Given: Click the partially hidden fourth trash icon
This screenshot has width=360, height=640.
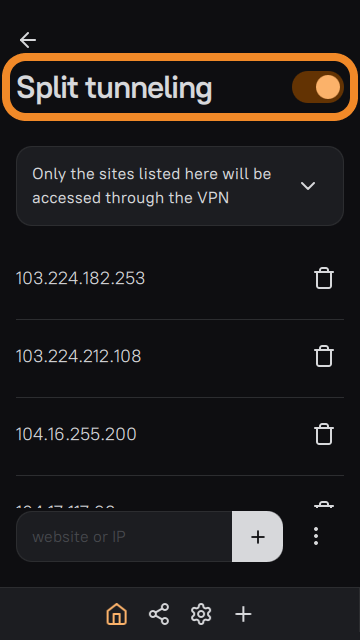Looking at the screenshot, I should click(x=324, y=505).
